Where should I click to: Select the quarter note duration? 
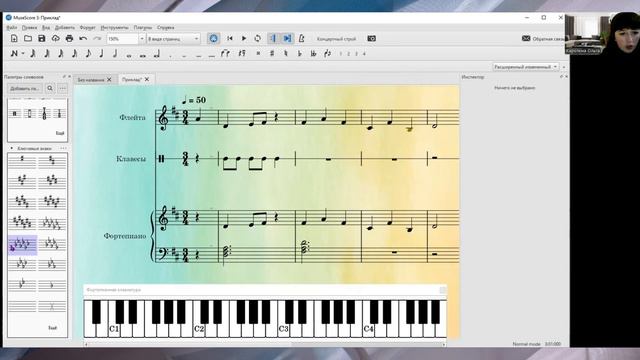pos(102,53)
